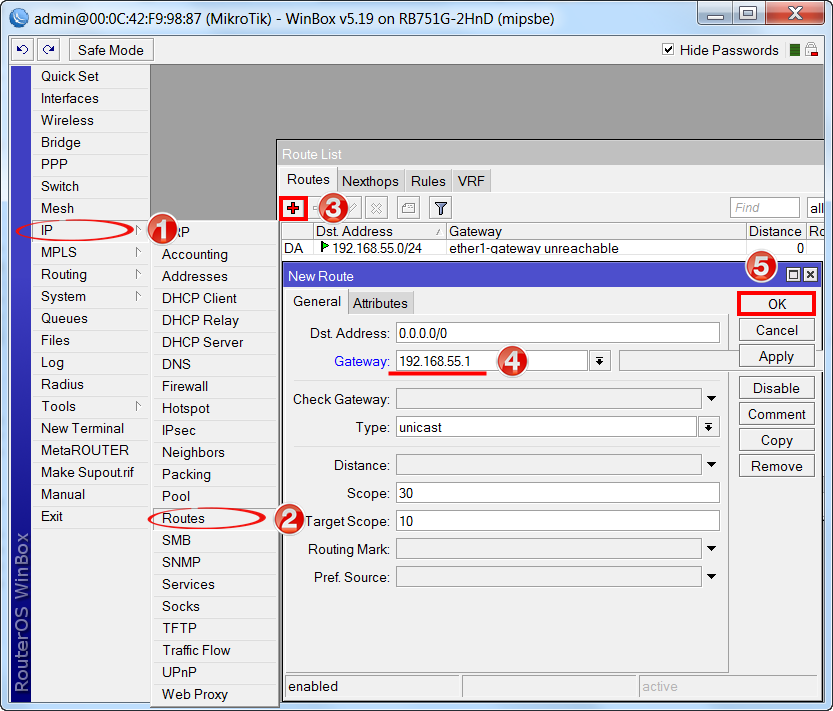This screenshot has width=833, height=711.
Task: Click the disable X icon in Route List toolbar
Action: [376, 208]
